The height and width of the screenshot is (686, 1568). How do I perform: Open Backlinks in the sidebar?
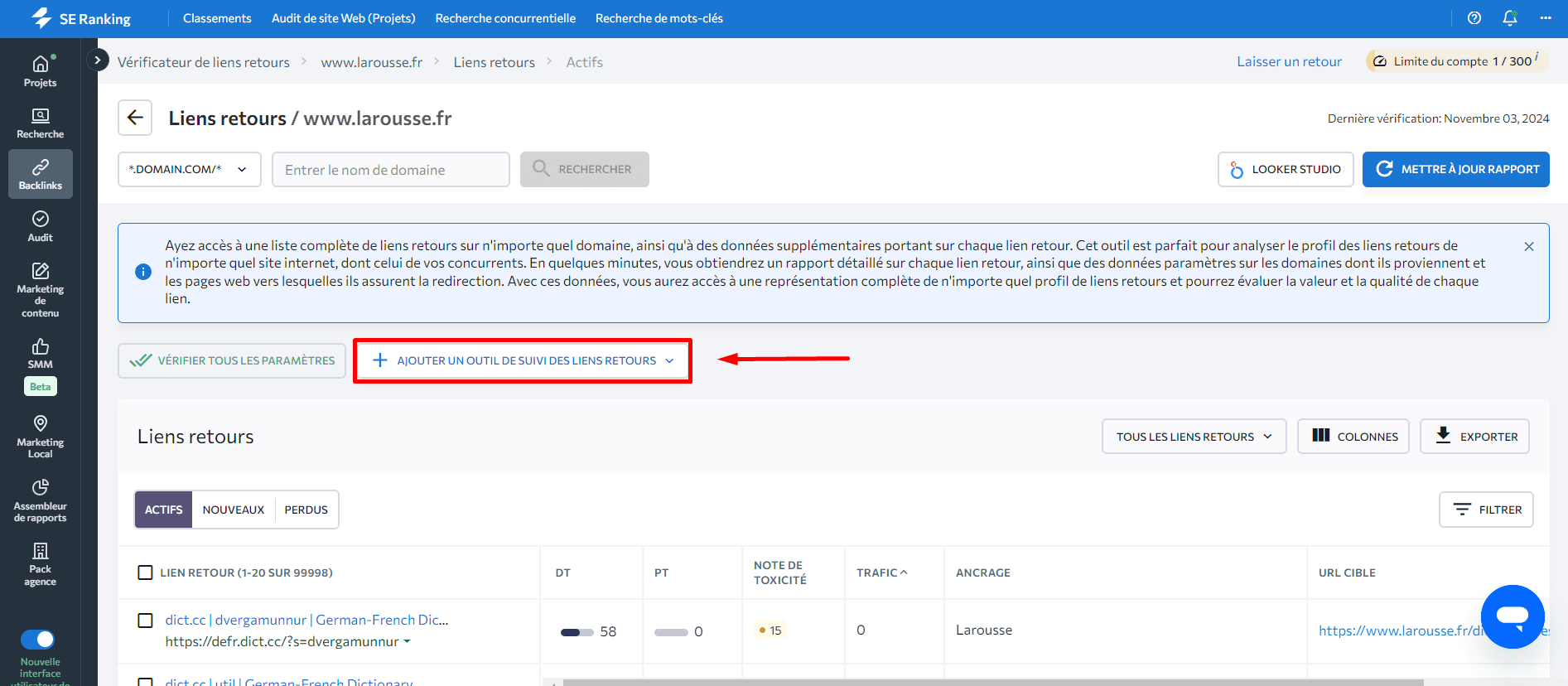40,174
